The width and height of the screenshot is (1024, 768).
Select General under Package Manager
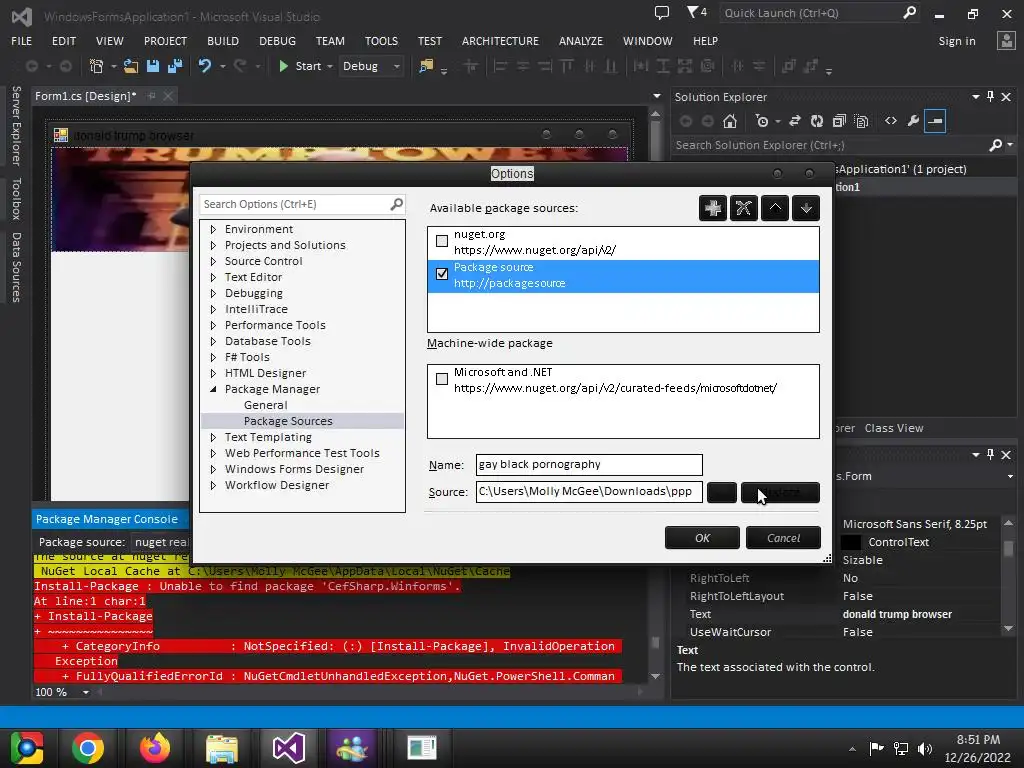point(266,406)
